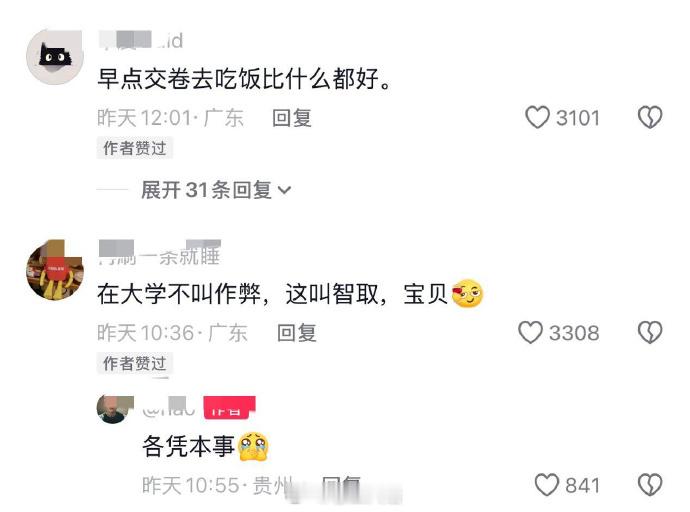
Task: Open username ending with 就睡
Action: click(159, 254)
